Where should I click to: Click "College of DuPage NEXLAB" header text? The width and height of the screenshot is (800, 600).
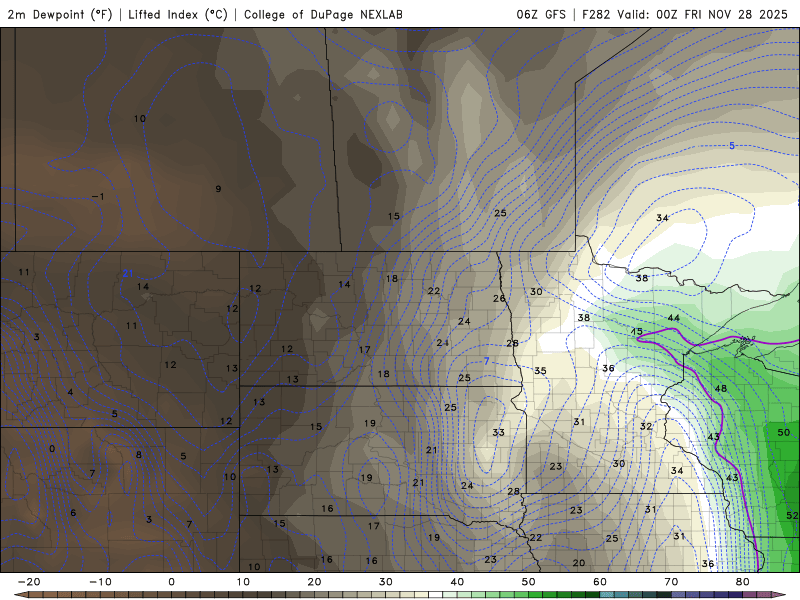click(x=323, y=14)
